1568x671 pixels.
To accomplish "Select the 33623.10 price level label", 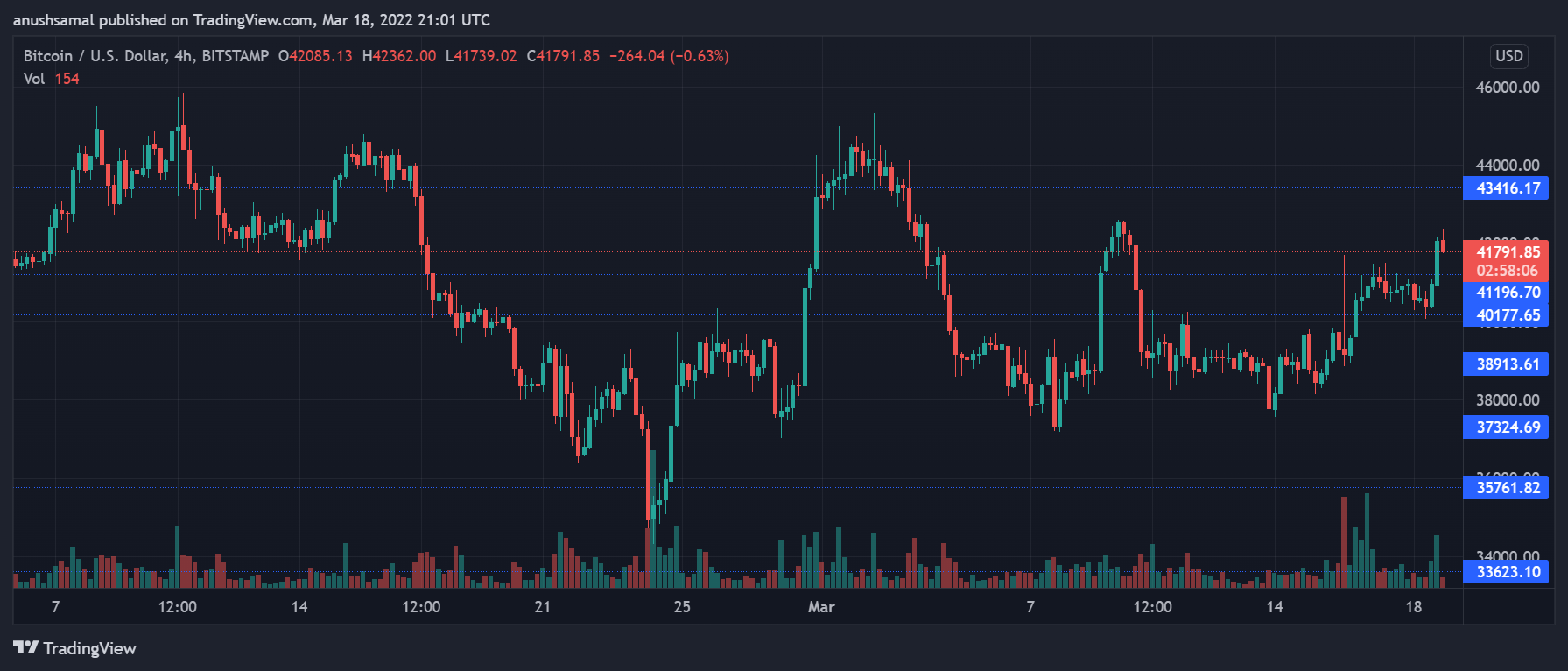I will pos(1507,572).
